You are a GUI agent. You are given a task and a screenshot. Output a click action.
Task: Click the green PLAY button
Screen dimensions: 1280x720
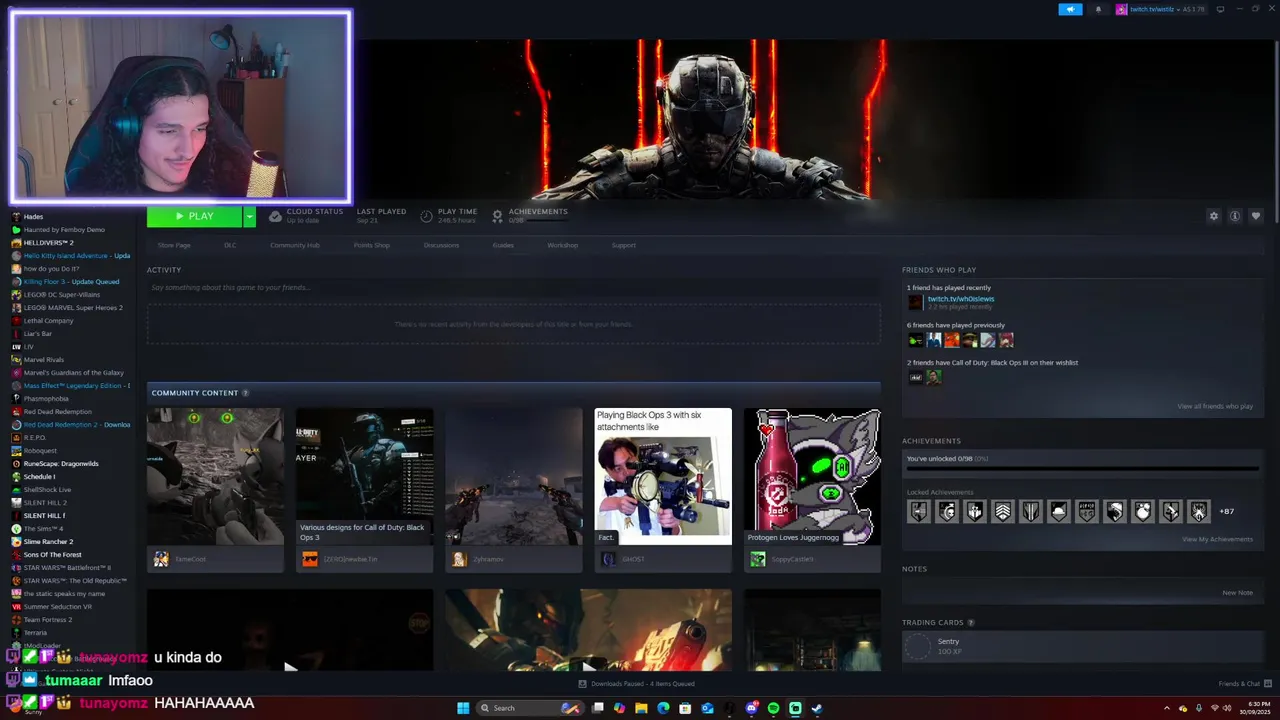[194, 216]
